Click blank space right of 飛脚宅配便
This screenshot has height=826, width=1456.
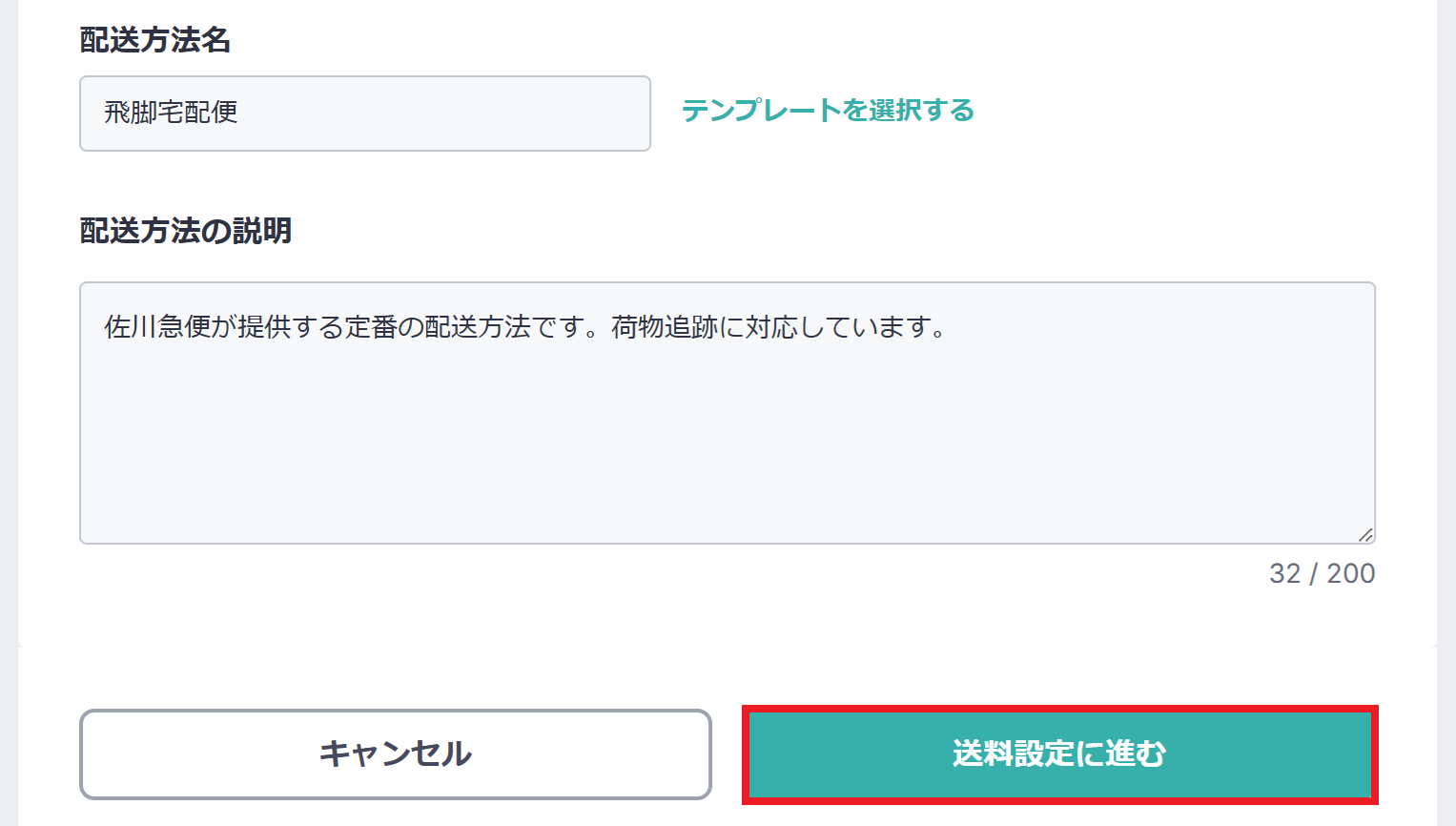click(x=458, y=113)
